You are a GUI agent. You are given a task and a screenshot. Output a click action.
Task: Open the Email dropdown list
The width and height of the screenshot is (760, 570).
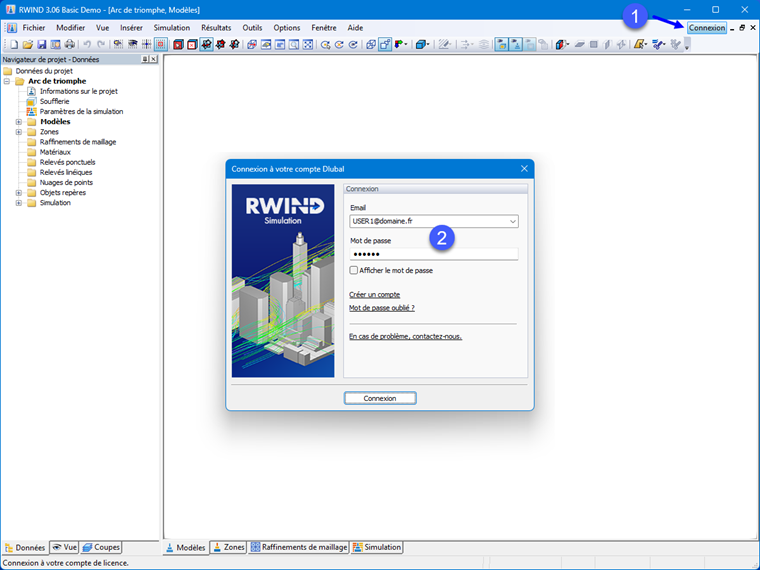[512, 222]
